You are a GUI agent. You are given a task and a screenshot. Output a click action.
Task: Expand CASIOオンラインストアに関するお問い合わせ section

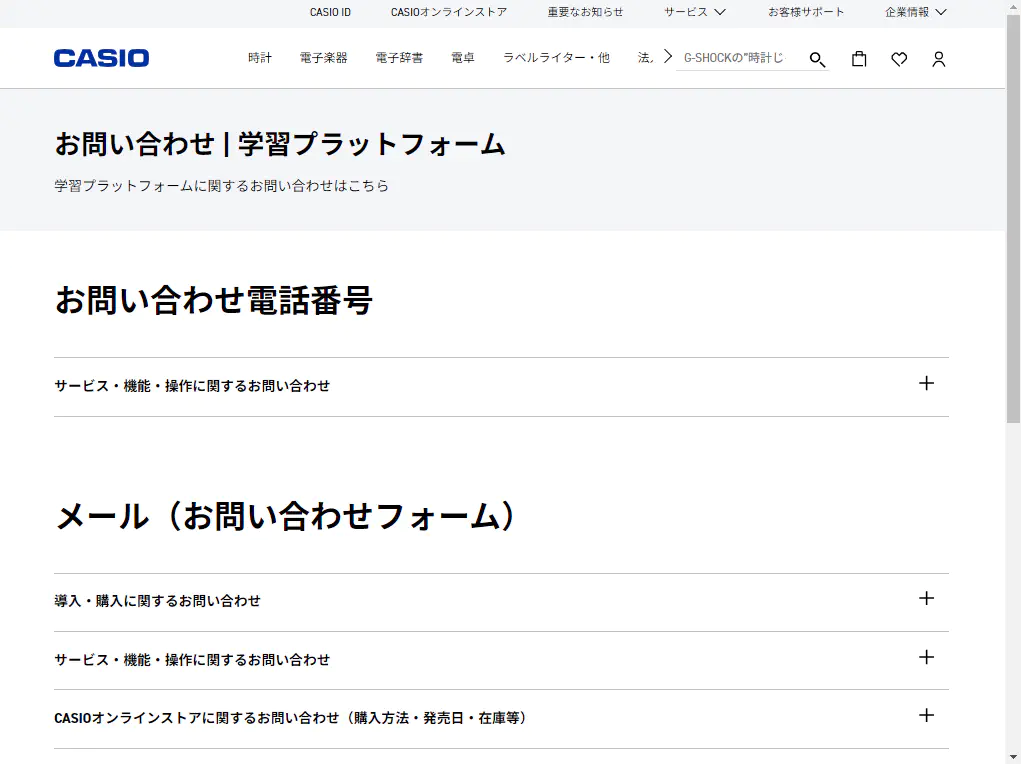coord(926,717)
